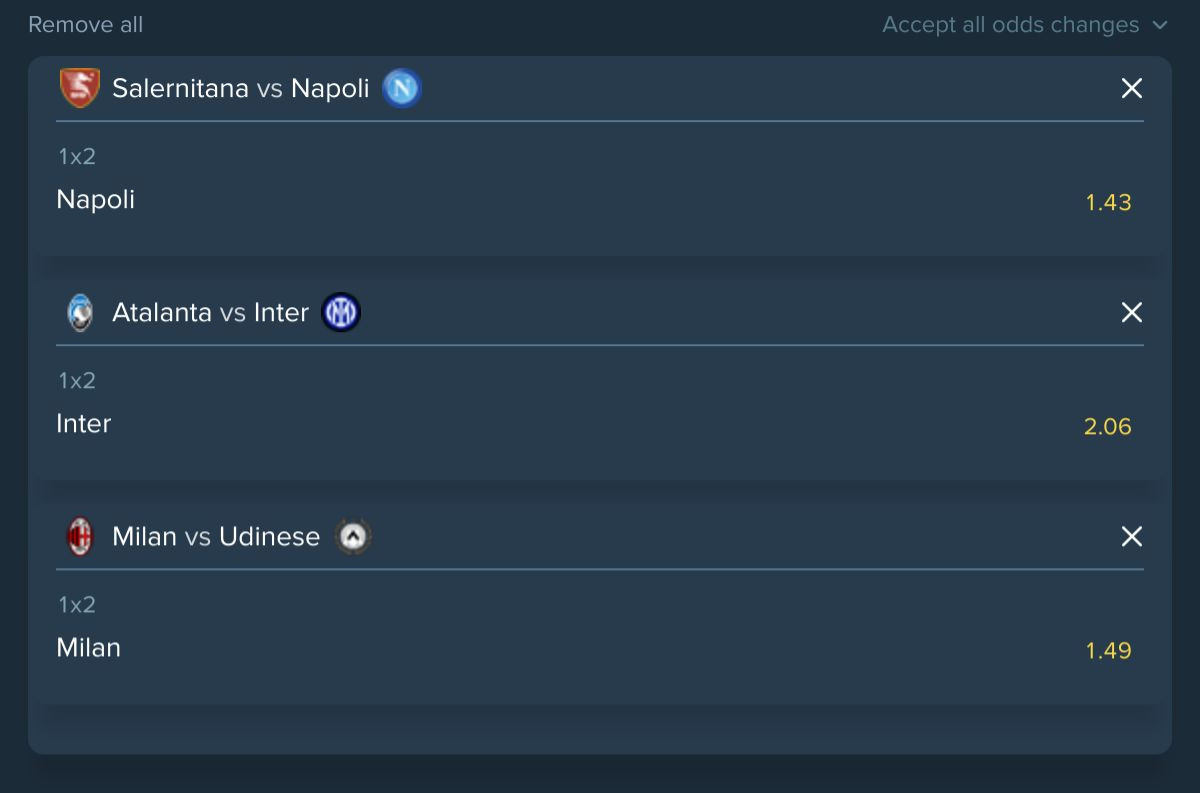The height and width of the screenshot is (793, 1200).
Task: Clear the betslip with Remove all
Action: [86, 25]
